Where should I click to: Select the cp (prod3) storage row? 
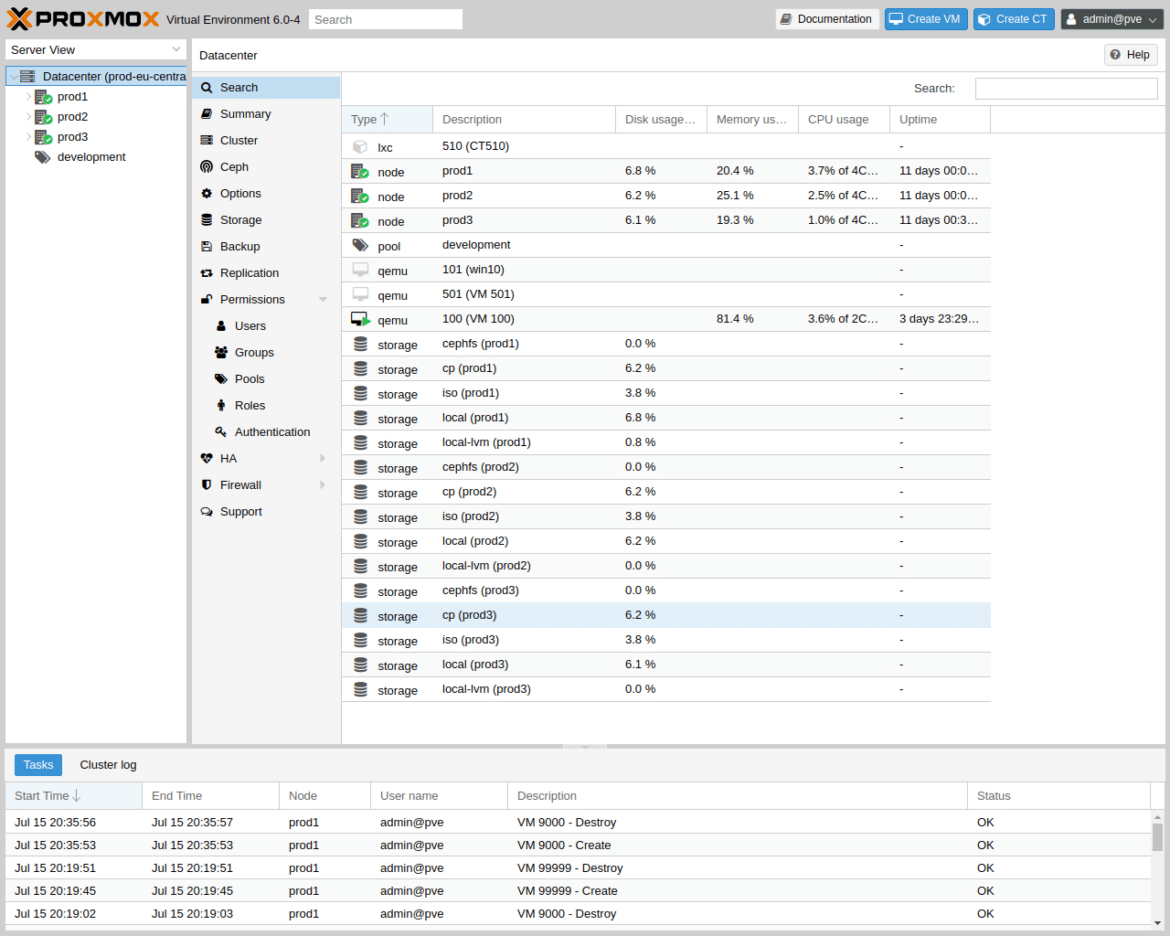point(666,615)
